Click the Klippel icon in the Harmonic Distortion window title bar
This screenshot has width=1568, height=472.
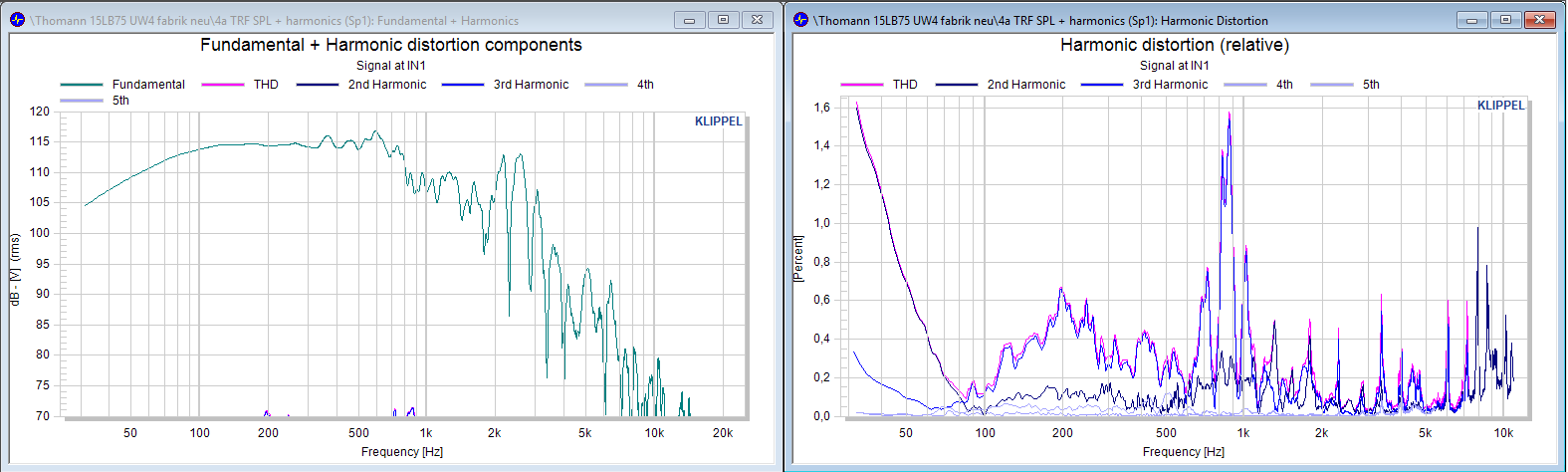click(x=800, y=20)
